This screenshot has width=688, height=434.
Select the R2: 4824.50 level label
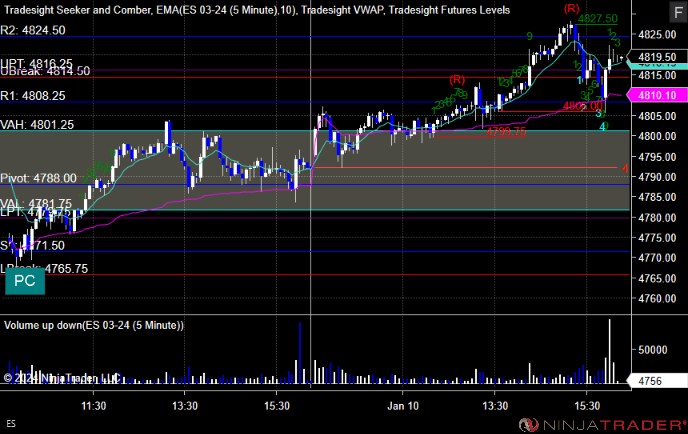click(33, 30)
